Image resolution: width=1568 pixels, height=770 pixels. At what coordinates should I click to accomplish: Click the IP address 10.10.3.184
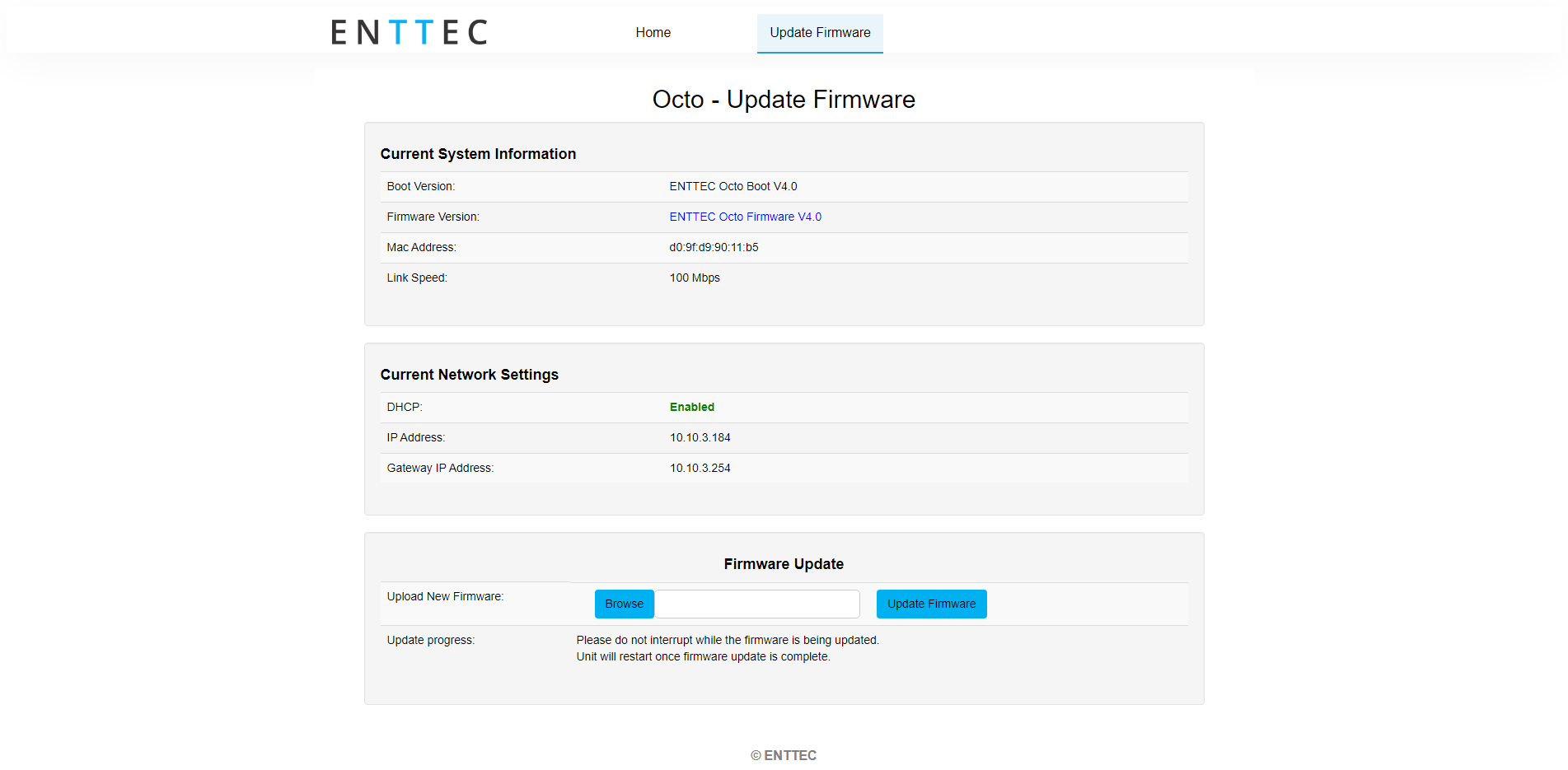[700, 437]
